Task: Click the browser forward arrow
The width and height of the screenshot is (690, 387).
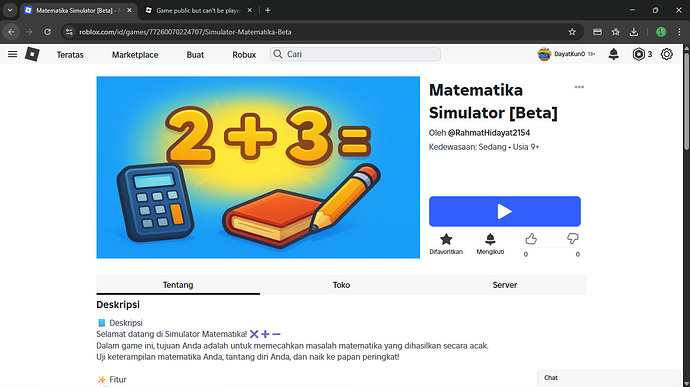Action: coord(29,32)
